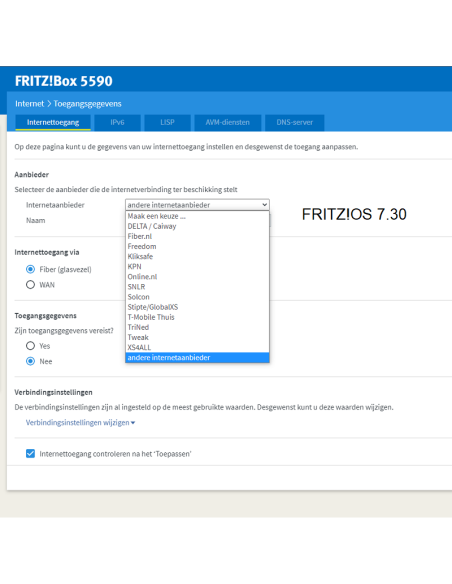Image resolution: width=452 pixels, height=584 pixels.
Task: Choose SNLR in the provider list
Action: coord(197,287)
